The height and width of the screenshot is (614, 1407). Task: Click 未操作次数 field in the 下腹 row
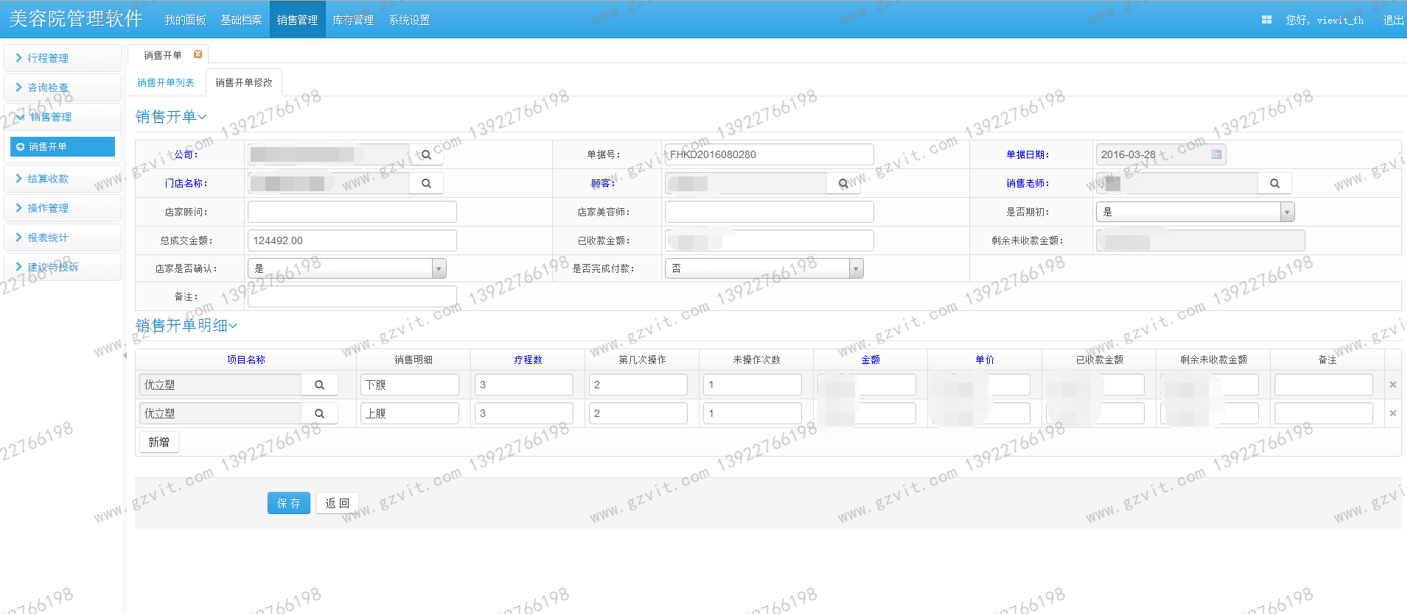[752, 385]
